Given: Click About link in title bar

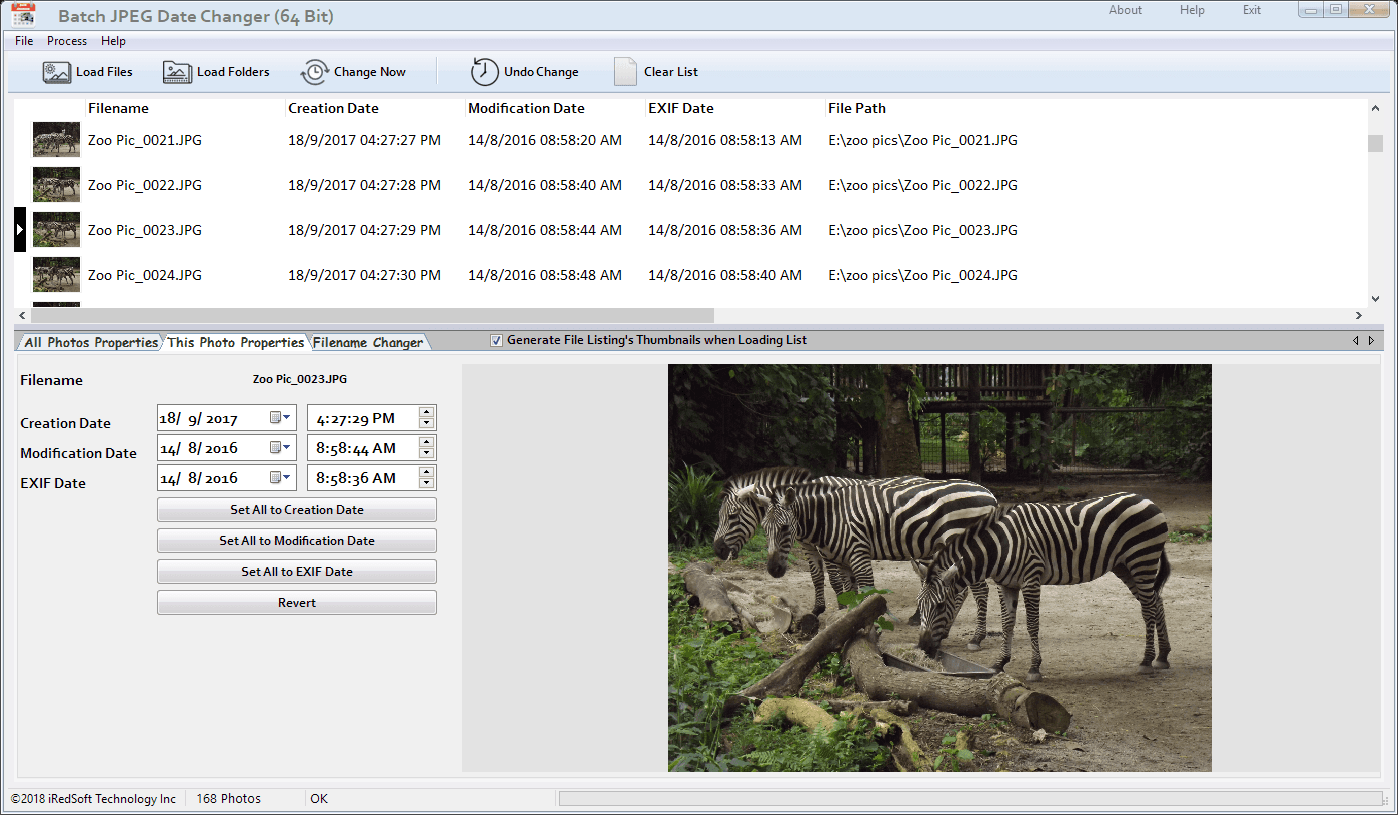Looking at the screenshot, I should pyautogui.click(x=1125, y=10).
